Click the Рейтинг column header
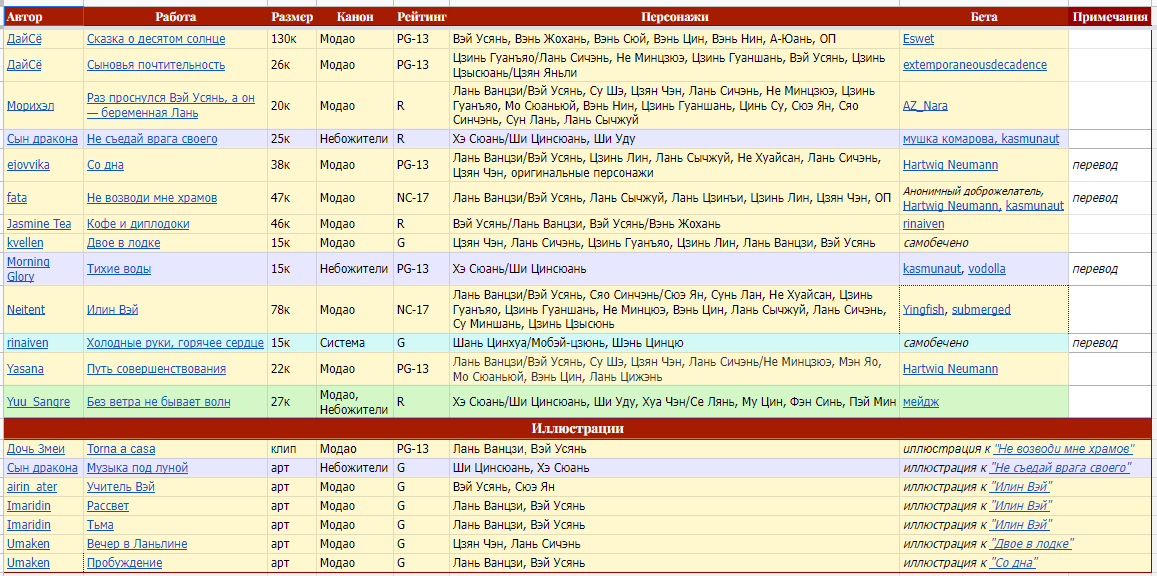Viewport: 1157px width, 576px height. point(421,16)
